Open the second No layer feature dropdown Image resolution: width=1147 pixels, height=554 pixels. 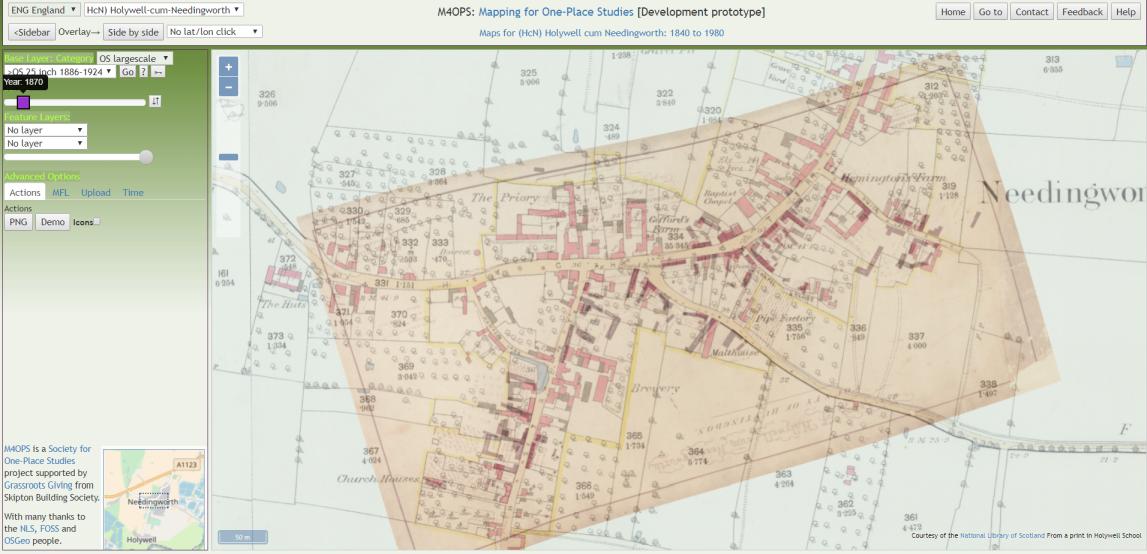point(45,143)
